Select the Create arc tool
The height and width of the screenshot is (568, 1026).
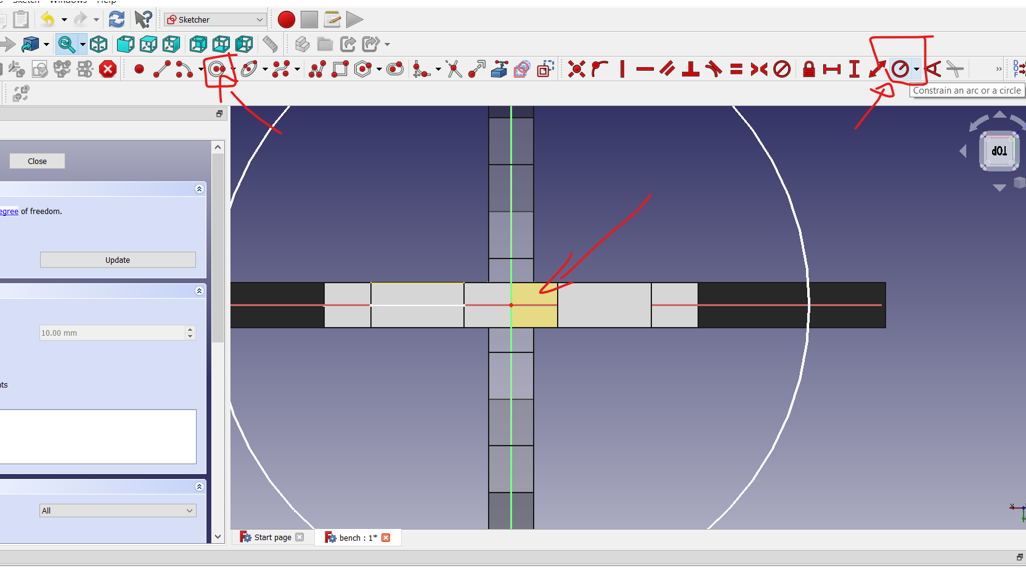click(184, 69)
